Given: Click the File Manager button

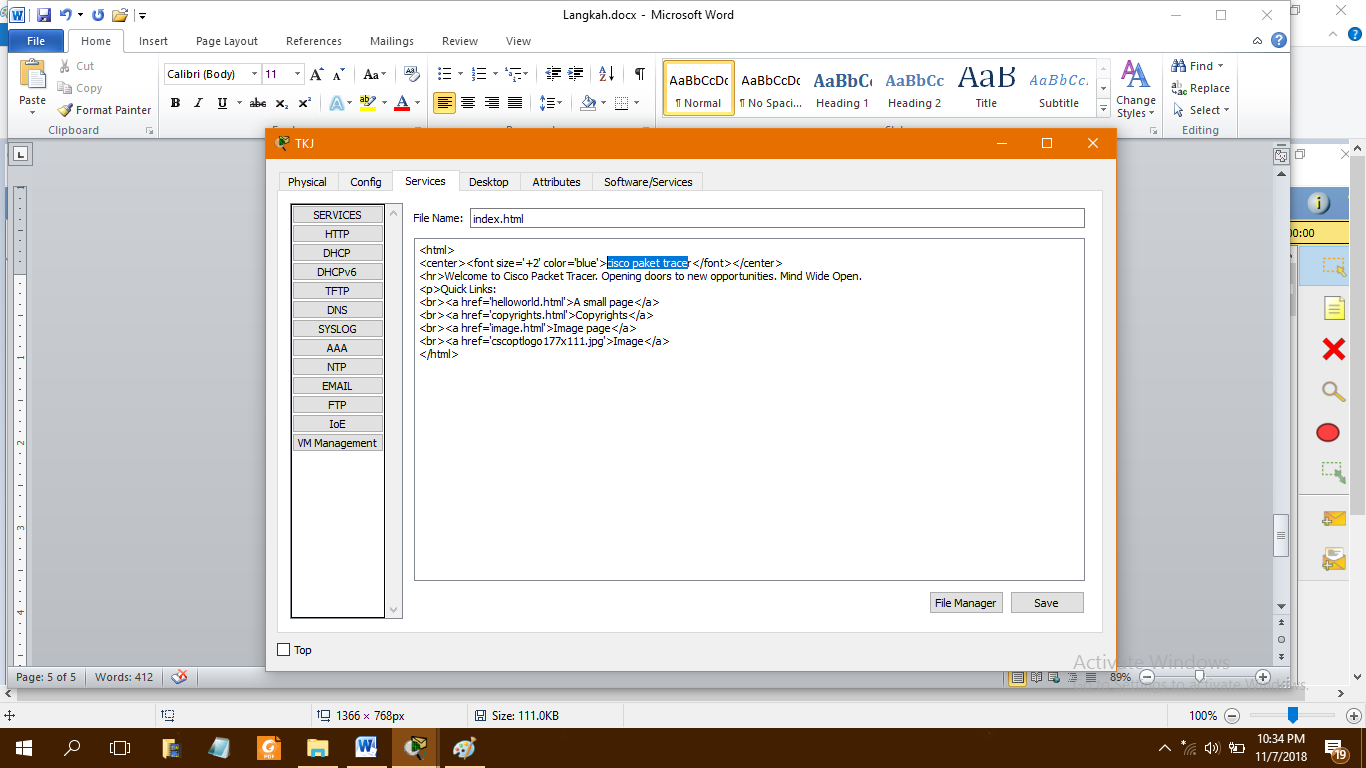Looking at the screenshot, I should coord(965,603).
